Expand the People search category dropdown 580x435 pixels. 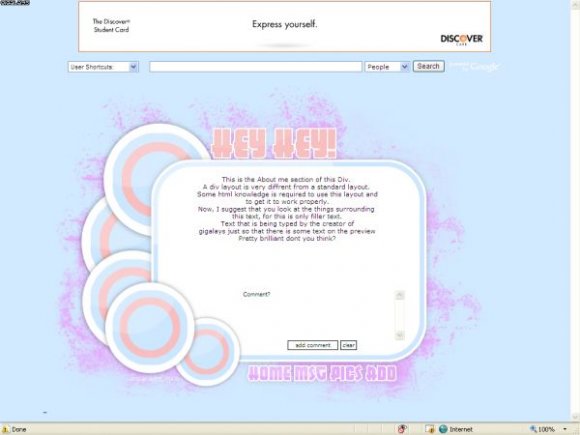pyautogui.click(x=387, y=67)
